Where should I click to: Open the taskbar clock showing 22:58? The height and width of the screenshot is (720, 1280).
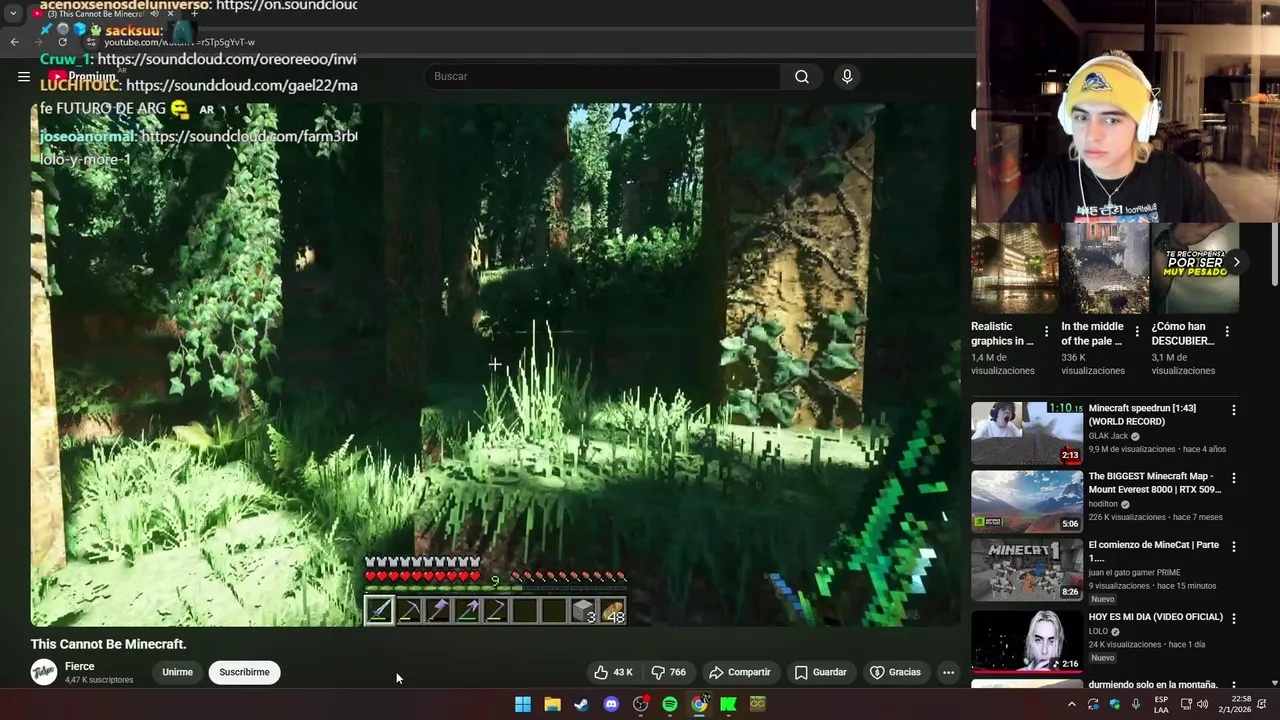click(x=1233, y=704)
